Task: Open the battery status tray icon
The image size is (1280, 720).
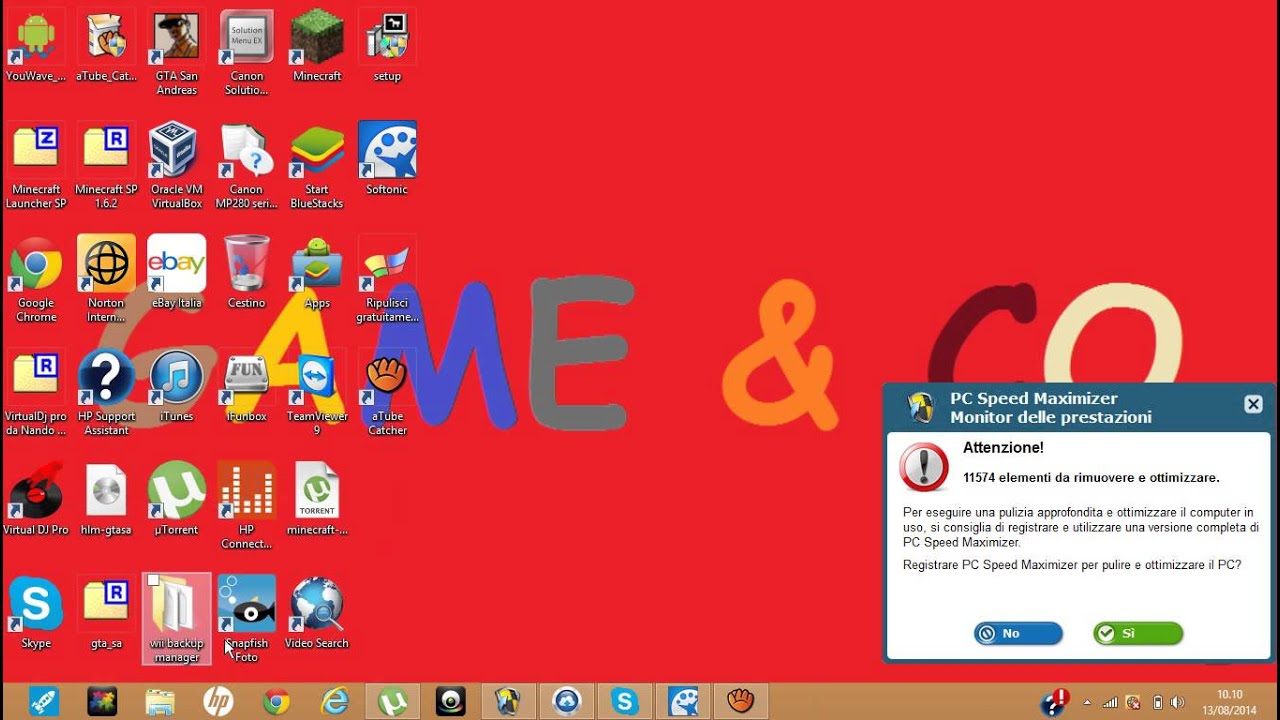Action: coord(1158,702)
